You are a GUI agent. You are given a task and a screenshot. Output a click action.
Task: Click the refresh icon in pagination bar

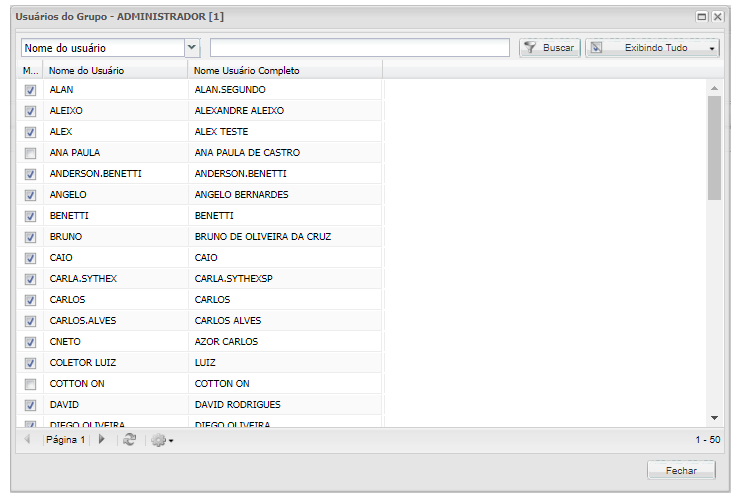coord(129,440)
